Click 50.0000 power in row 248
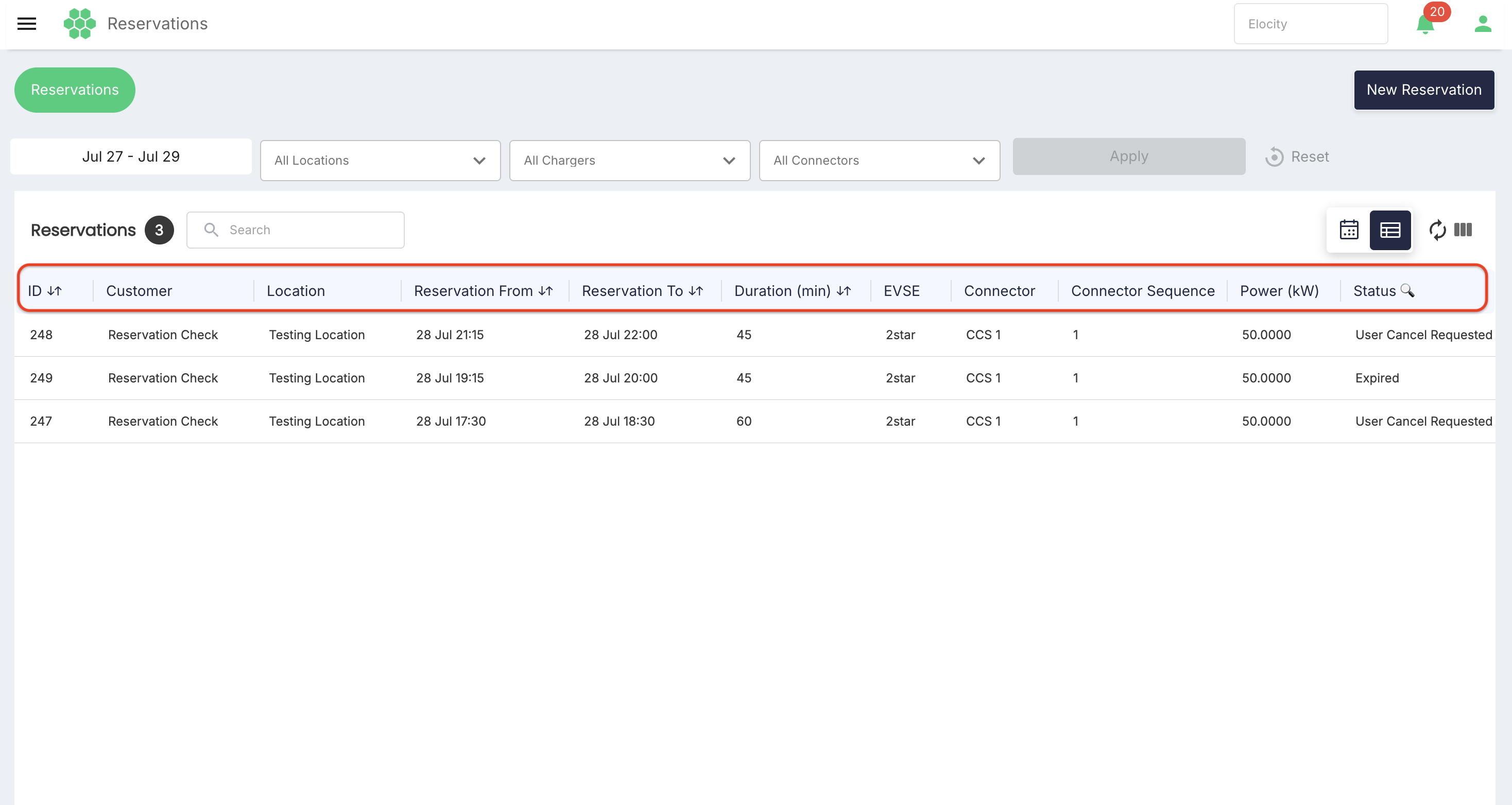 tap(1266, 335)
